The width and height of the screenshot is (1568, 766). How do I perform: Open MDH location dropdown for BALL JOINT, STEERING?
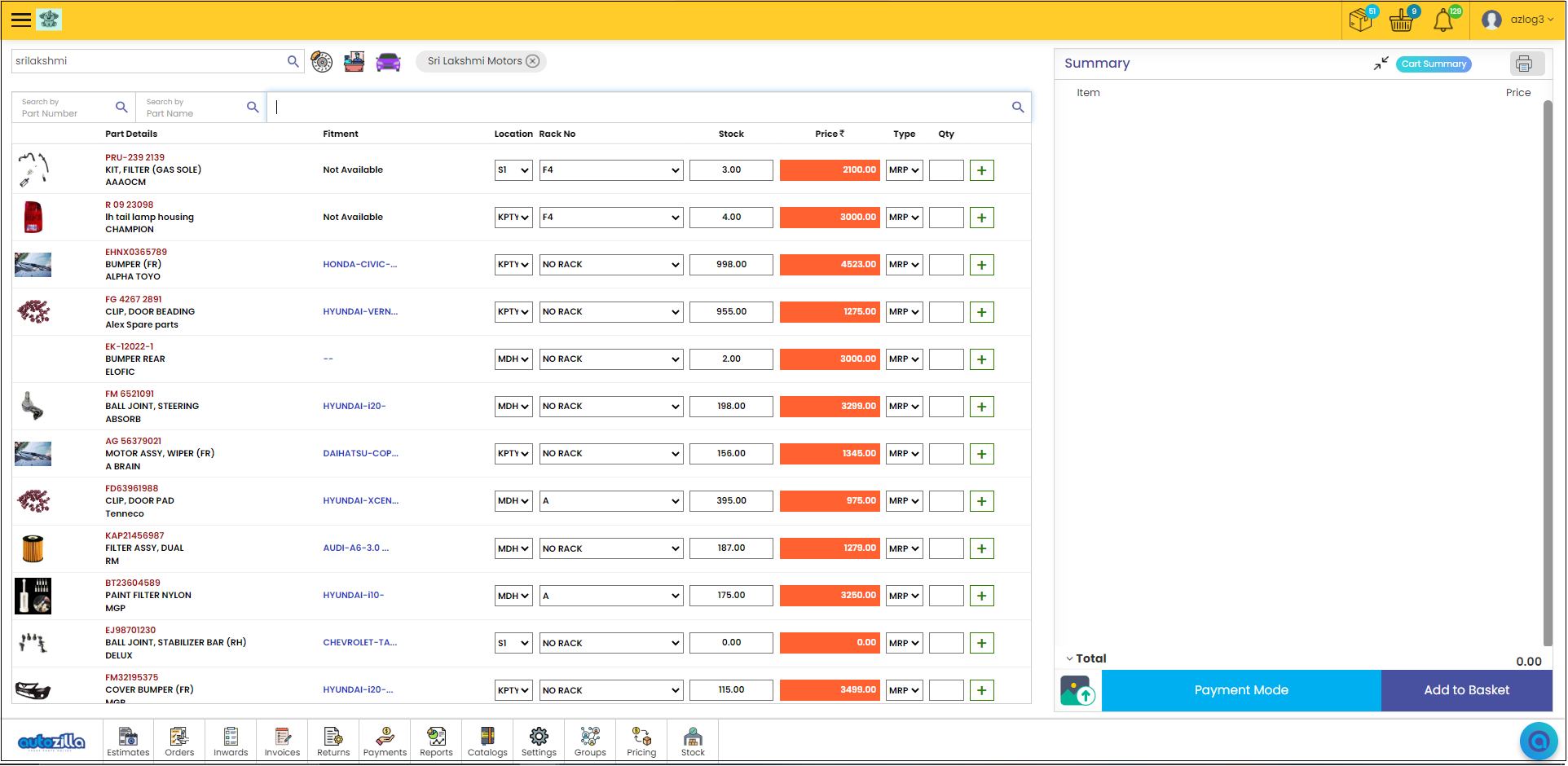pos(513,407)
